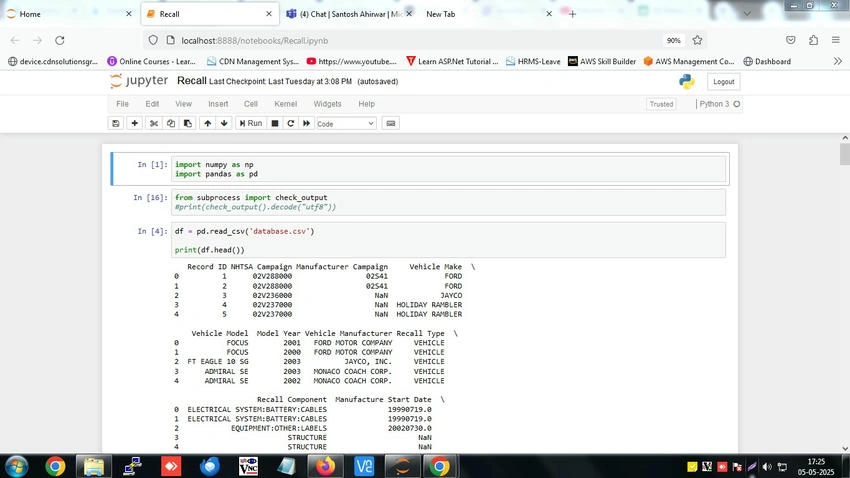
Task: Open the File Explorer taskbar icon
Action: click(94, 466)
